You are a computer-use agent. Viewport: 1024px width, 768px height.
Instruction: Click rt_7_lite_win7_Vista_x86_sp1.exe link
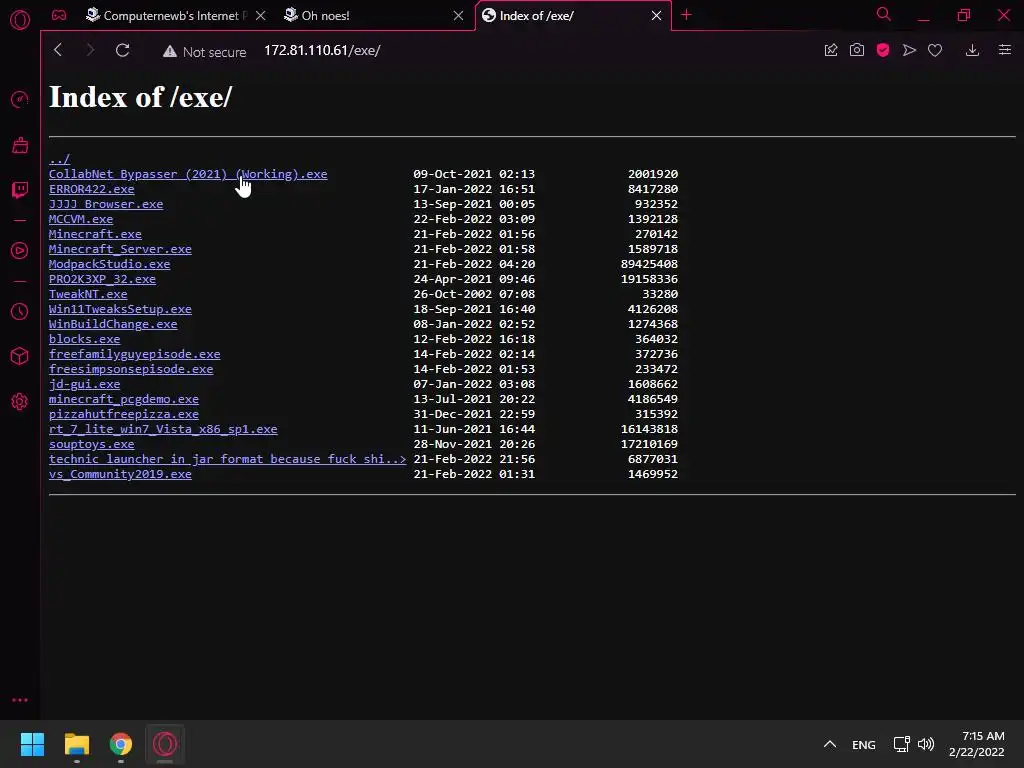[x=163, y=429]
